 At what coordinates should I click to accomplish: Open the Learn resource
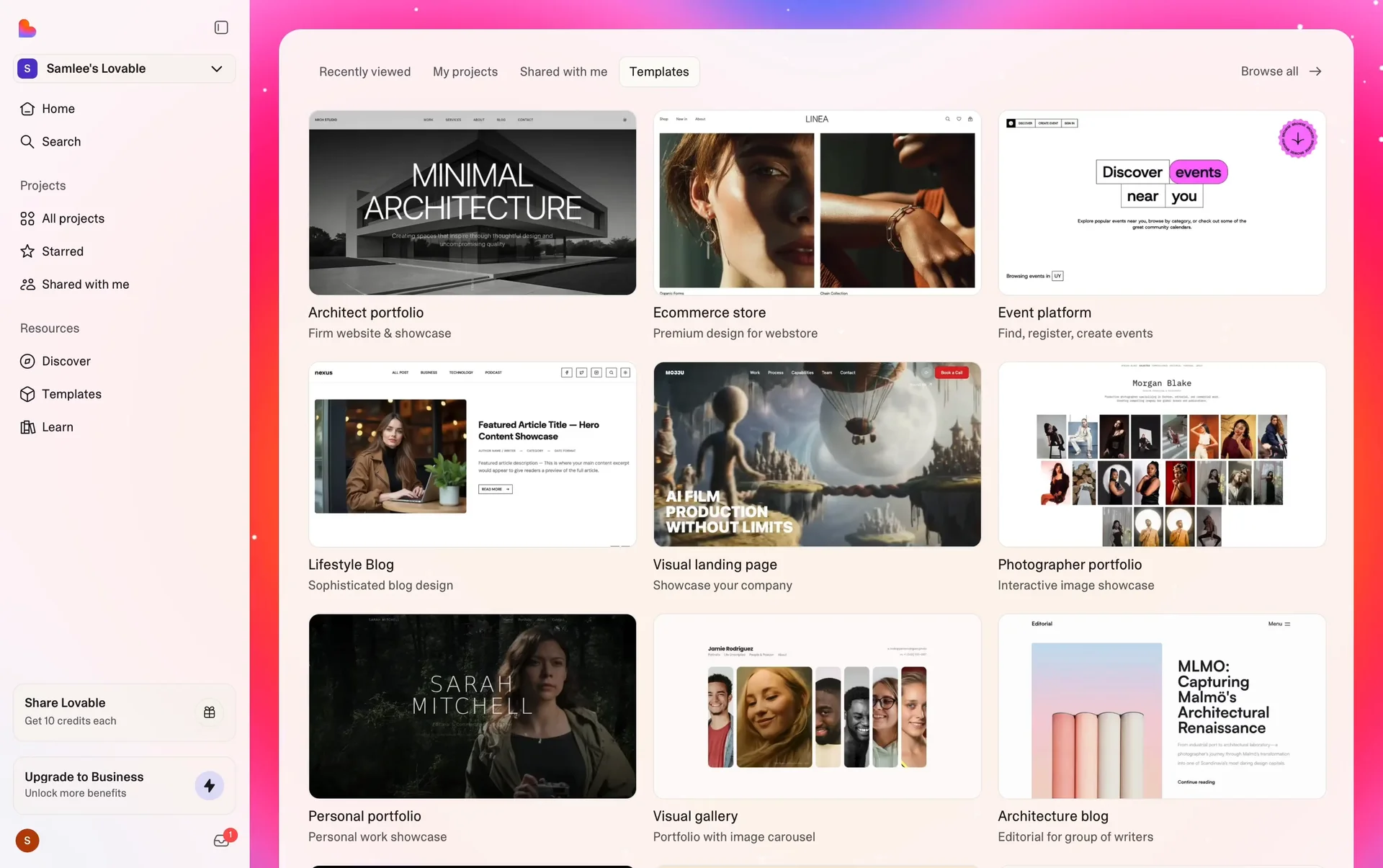coord(57,427)
